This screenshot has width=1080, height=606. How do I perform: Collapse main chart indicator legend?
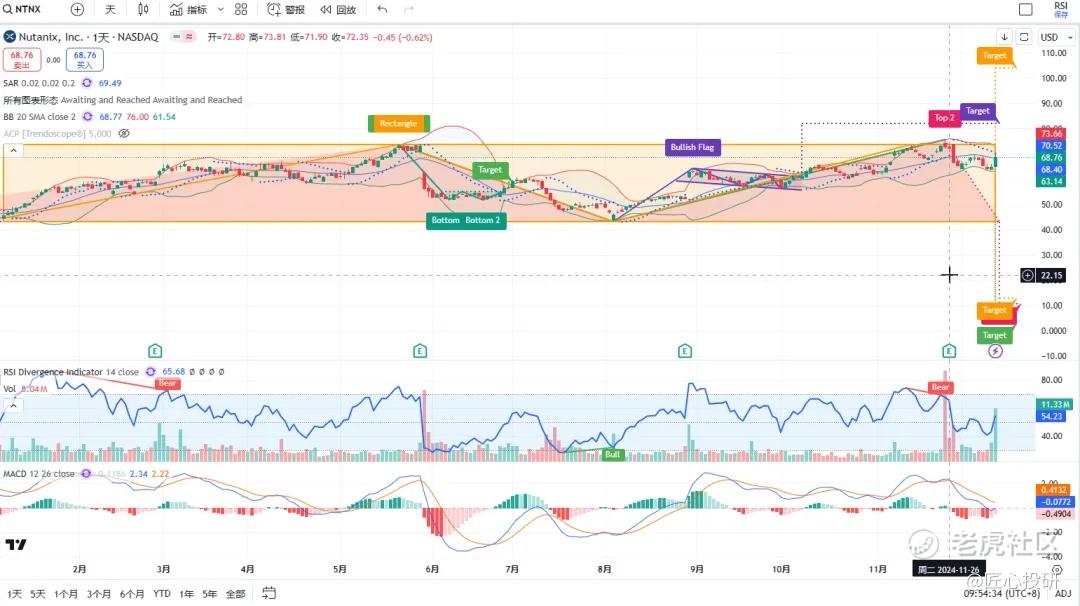coord(13,150)
